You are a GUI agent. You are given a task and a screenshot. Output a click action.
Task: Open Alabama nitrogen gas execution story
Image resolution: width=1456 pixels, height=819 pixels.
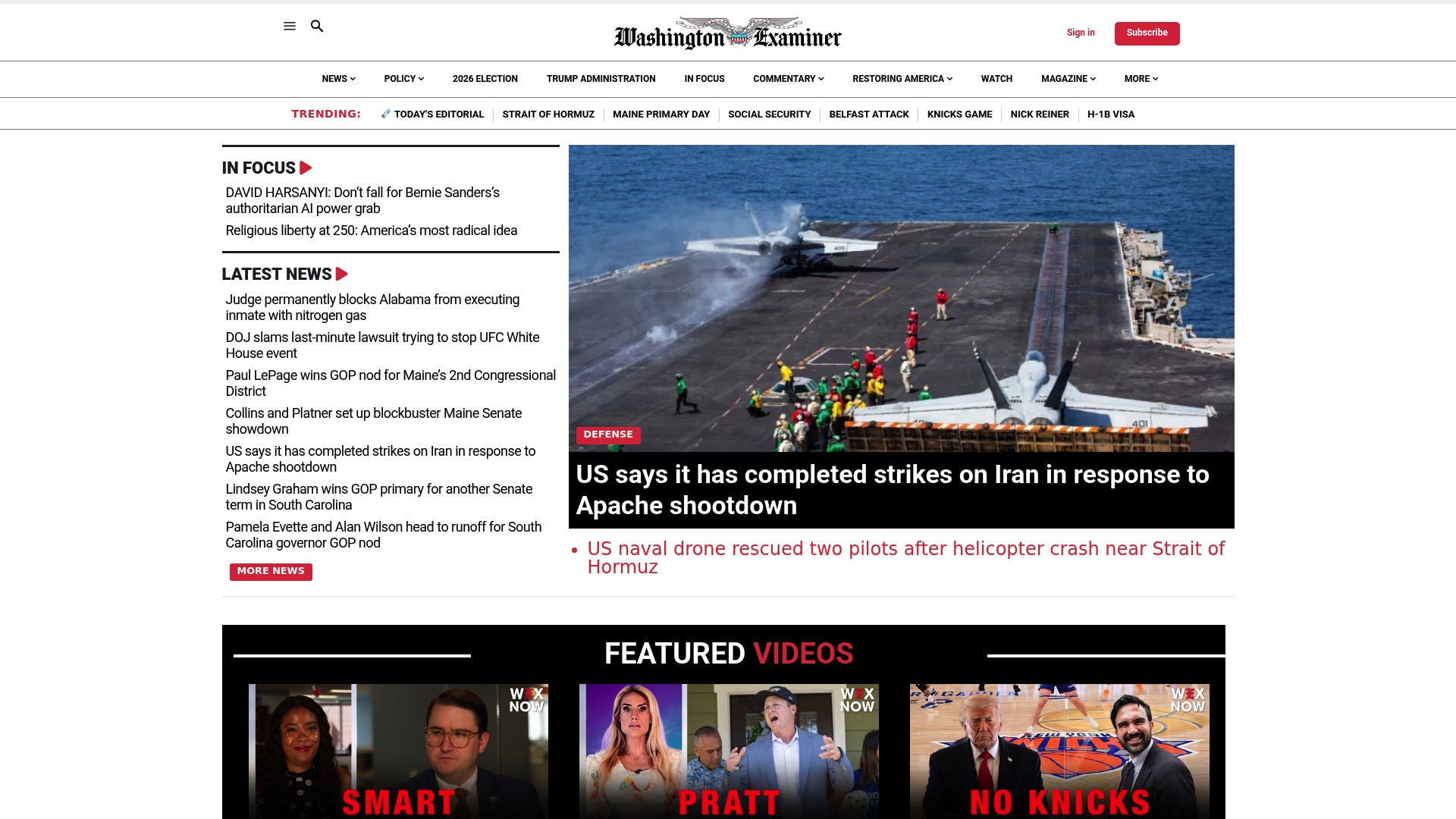[x=372, y=307]
